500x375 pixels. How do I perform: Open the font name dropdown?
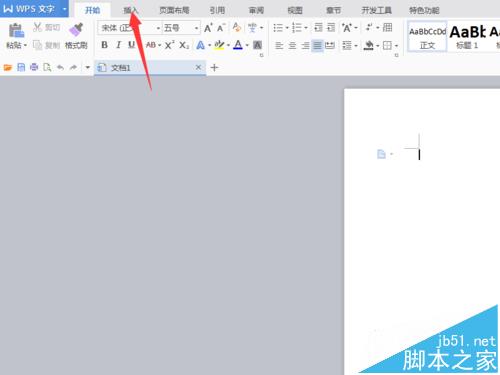158,28
